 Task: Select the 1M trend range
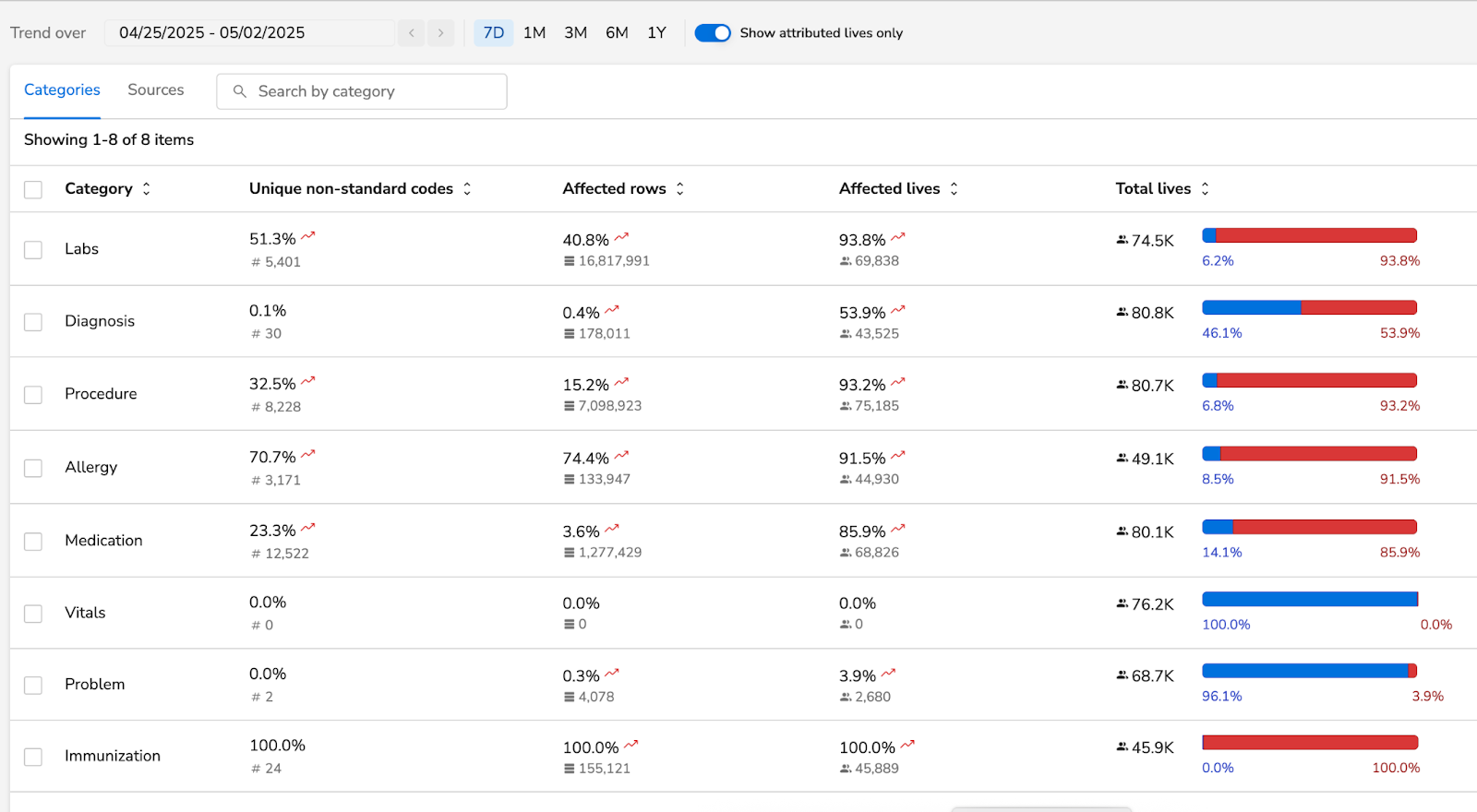point(534,33)
